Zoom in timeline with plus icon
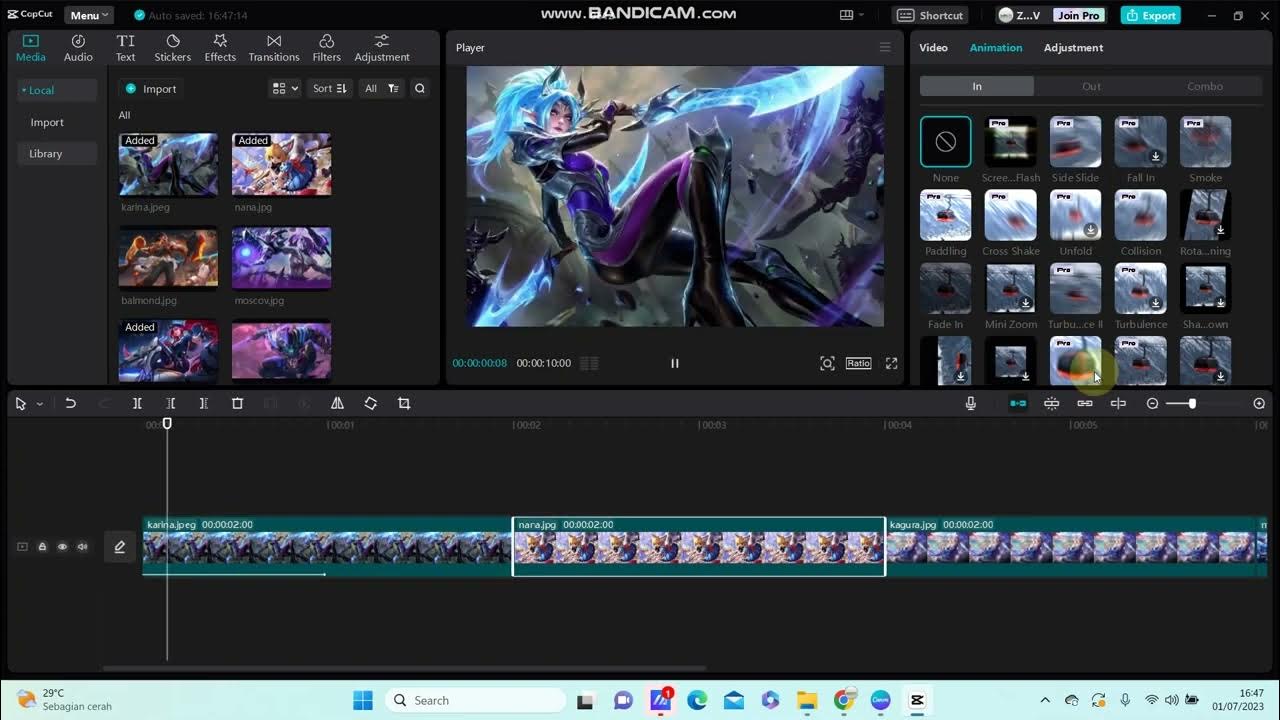The width and height of the screenshot is (1280, 720). [1259, 403]
